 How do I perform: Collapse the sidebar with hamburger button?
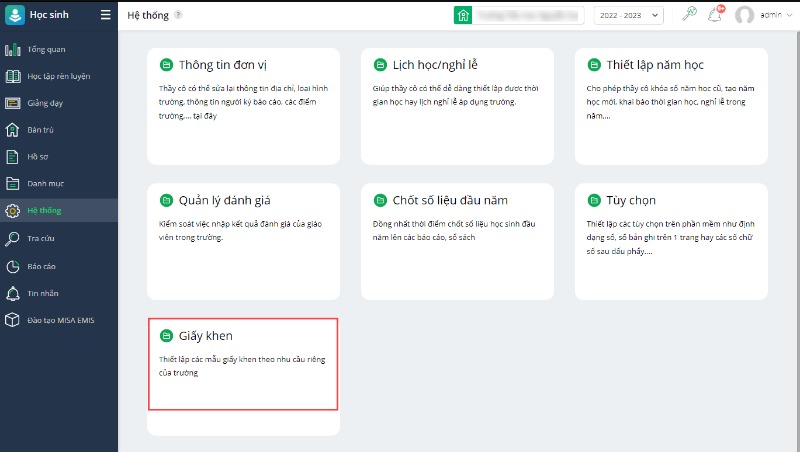[x=105, y=15]
